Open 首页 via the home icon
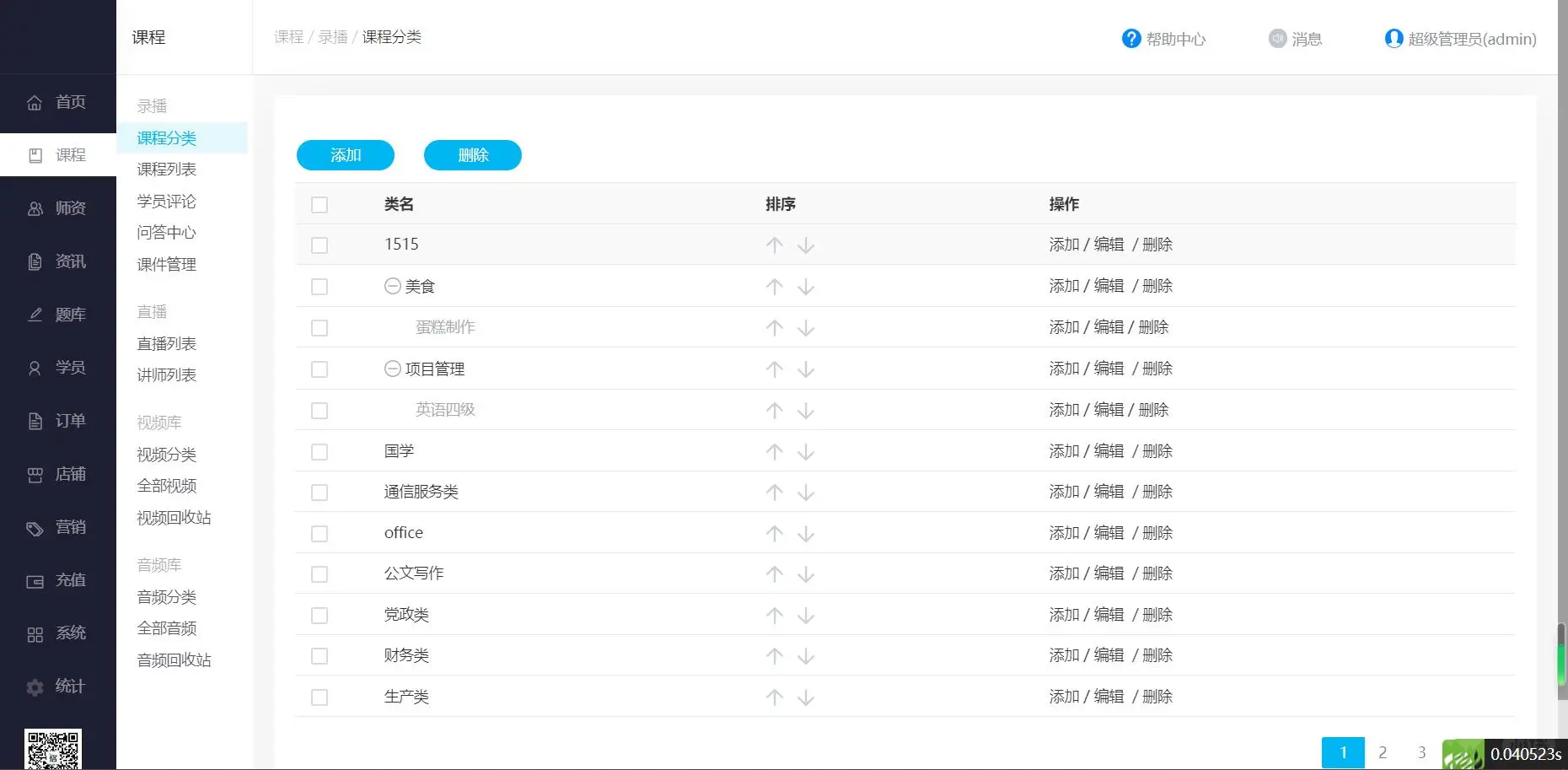The width and height of the screenshot is (1568, 770). coord(35,102)
